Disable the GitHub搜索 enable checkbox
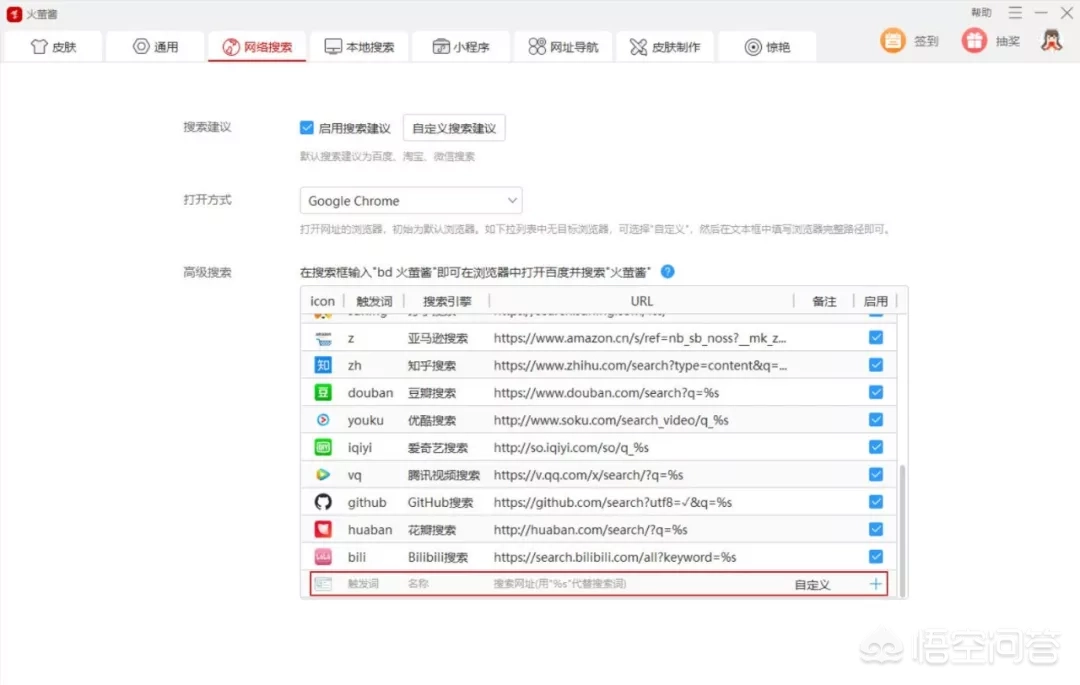 tap(876, 501)
